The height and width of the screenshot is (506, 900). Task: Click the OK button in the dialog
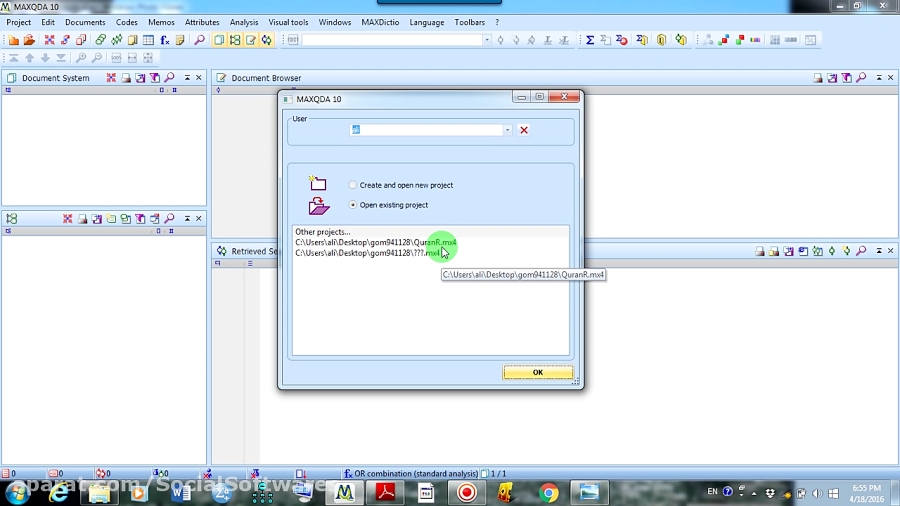point(538,372)
